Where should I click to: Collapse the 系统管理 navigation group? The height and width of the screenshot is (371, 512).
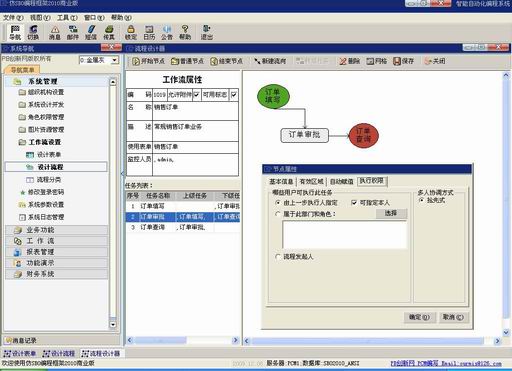[x=57, y=81]
